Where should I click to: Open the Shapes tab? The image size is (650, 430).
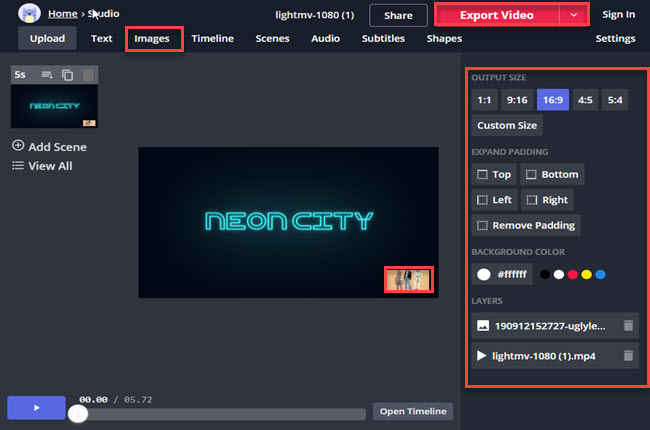pos(444,39)
